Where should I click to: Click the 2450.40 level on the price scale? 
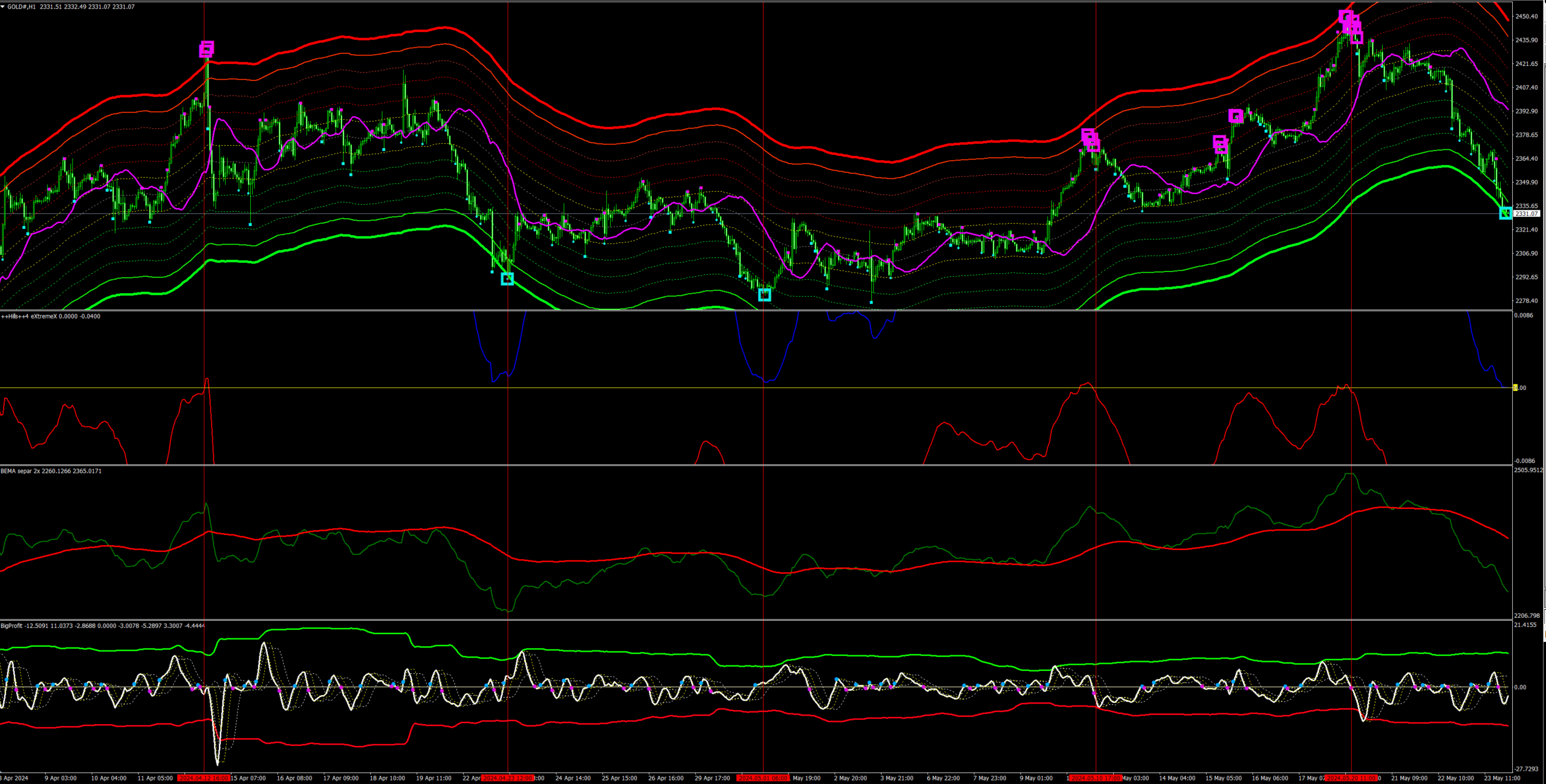[1527, 16]
